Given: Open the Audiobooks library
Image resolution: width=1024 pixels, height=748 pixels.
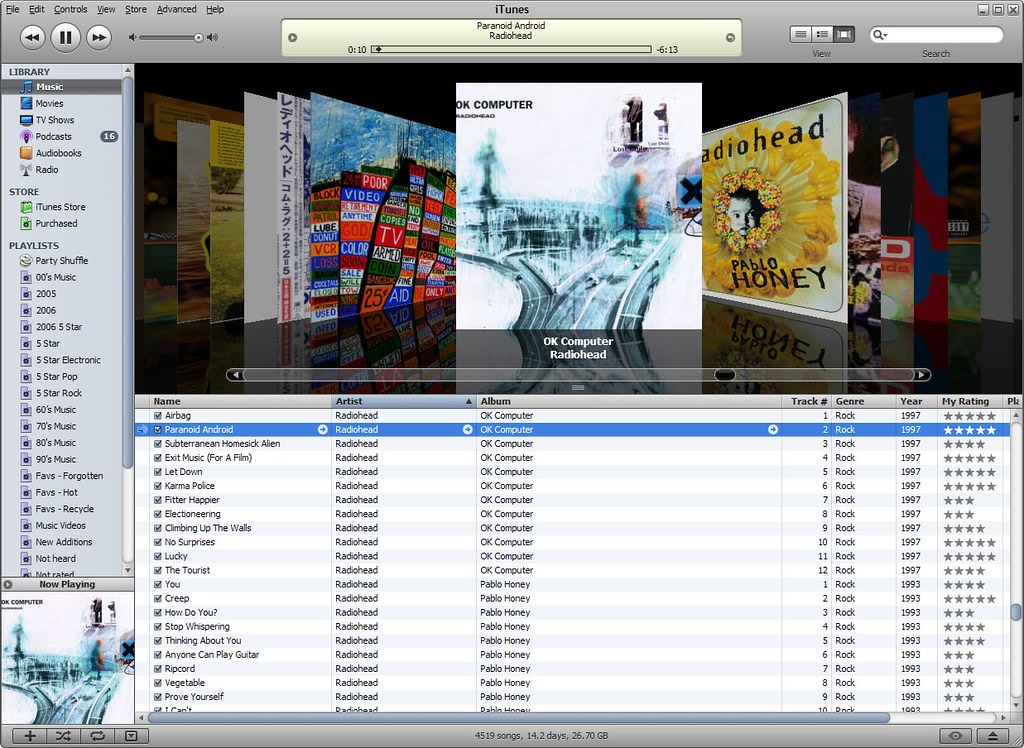Looking at the screenshot, I should (61, 153).
